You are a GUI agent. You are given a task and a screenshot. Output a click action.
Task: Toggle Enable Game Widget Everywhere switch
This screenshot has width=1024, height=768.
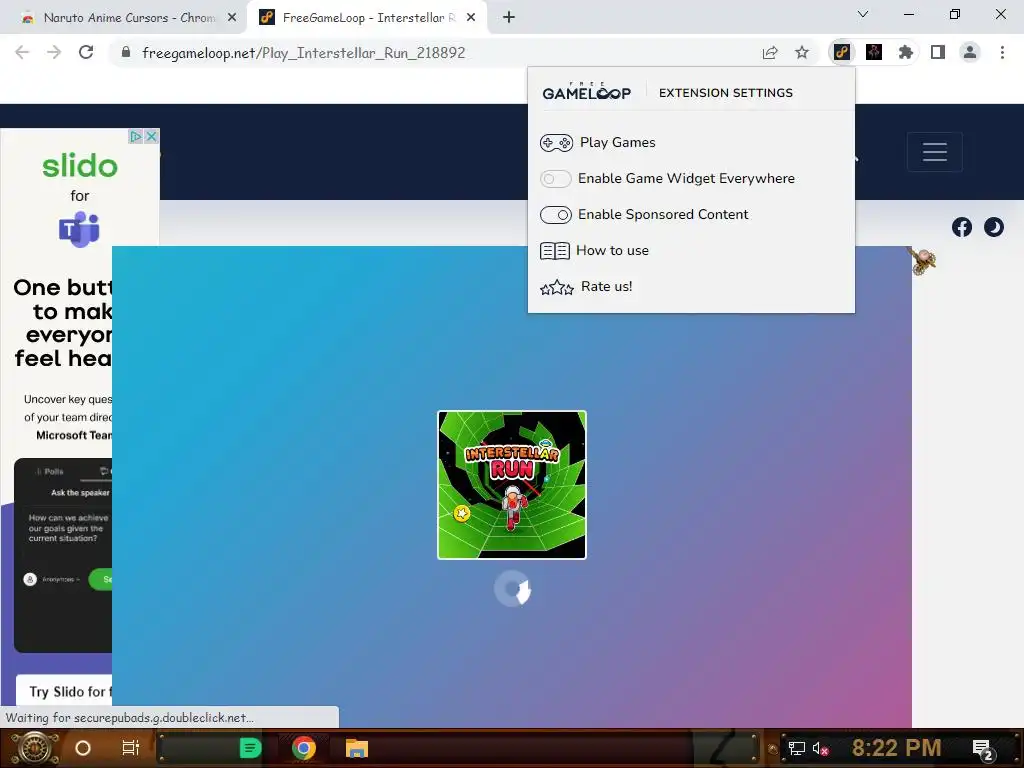556,179
